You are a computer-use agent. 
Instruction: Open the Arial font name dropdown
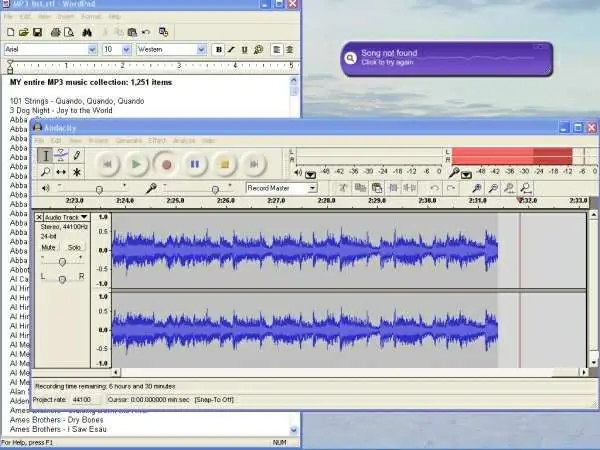click(x=92, y=49)
